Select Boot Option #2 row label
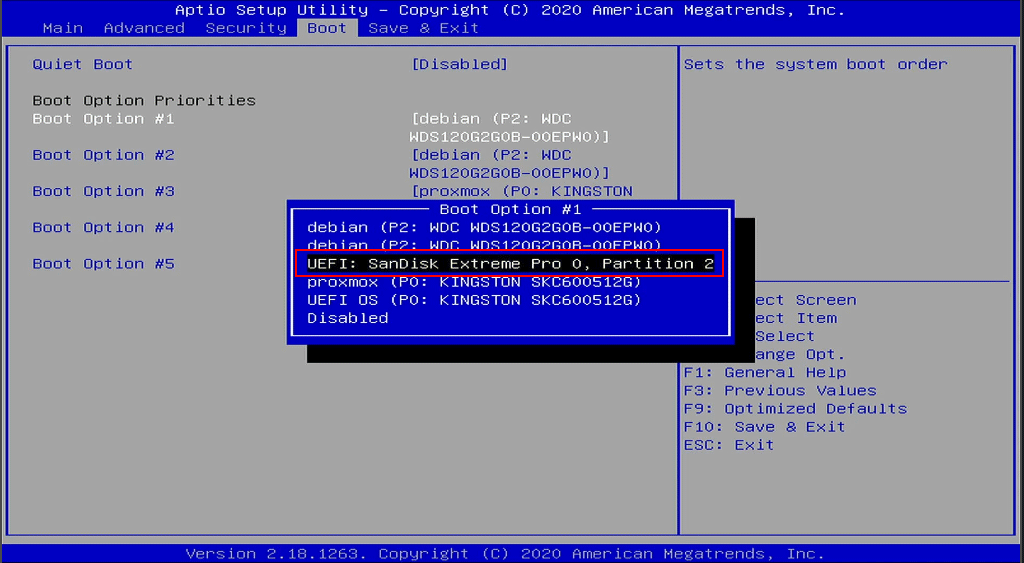This screenshot has height=563, width=1024. point(103,155)
